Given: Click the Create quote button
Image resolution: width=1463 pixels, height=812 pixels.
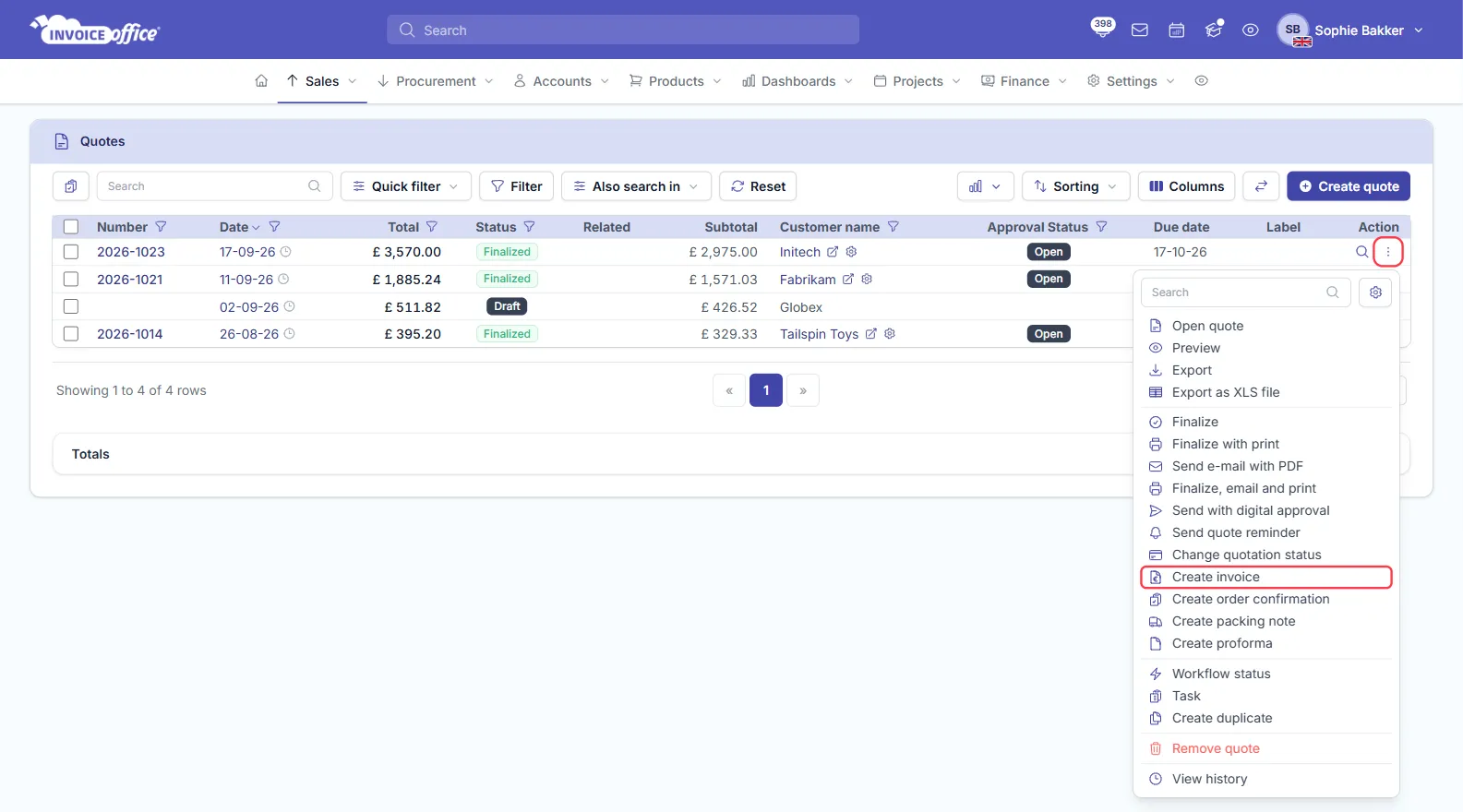Looking at the screenshot, I should (1349, 186).
